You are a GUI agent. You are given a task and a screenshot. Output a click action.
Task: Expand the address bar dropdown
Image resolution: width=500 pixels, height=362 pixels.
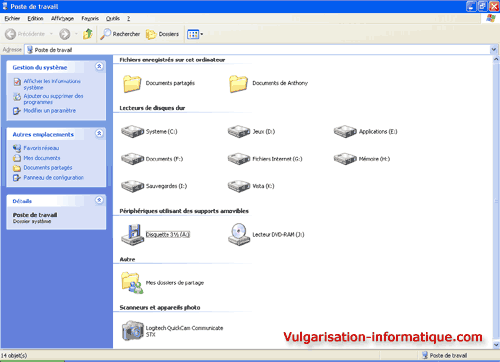tap(494, 50)
